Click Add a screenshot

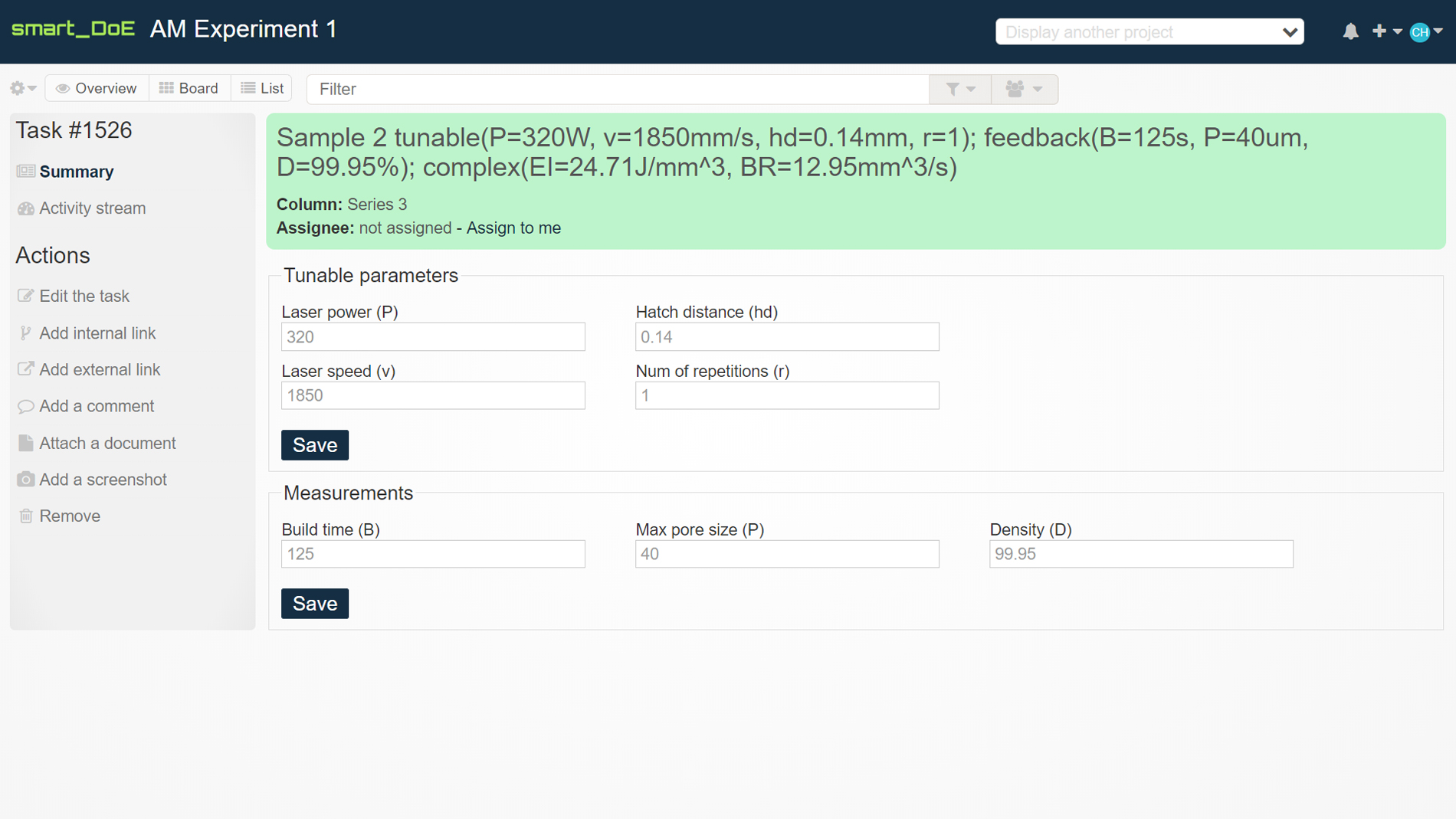(x=103, y=480)
